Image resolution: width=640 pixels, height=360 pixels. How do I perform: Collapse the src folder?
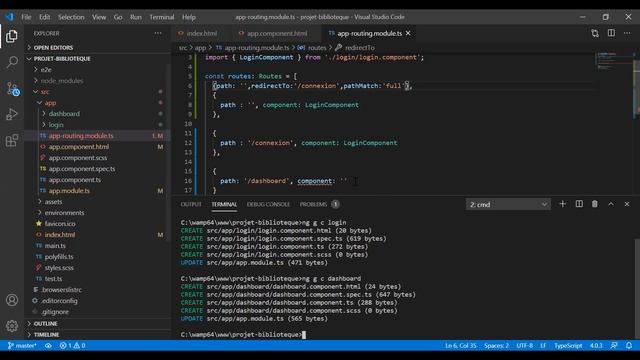44,92
